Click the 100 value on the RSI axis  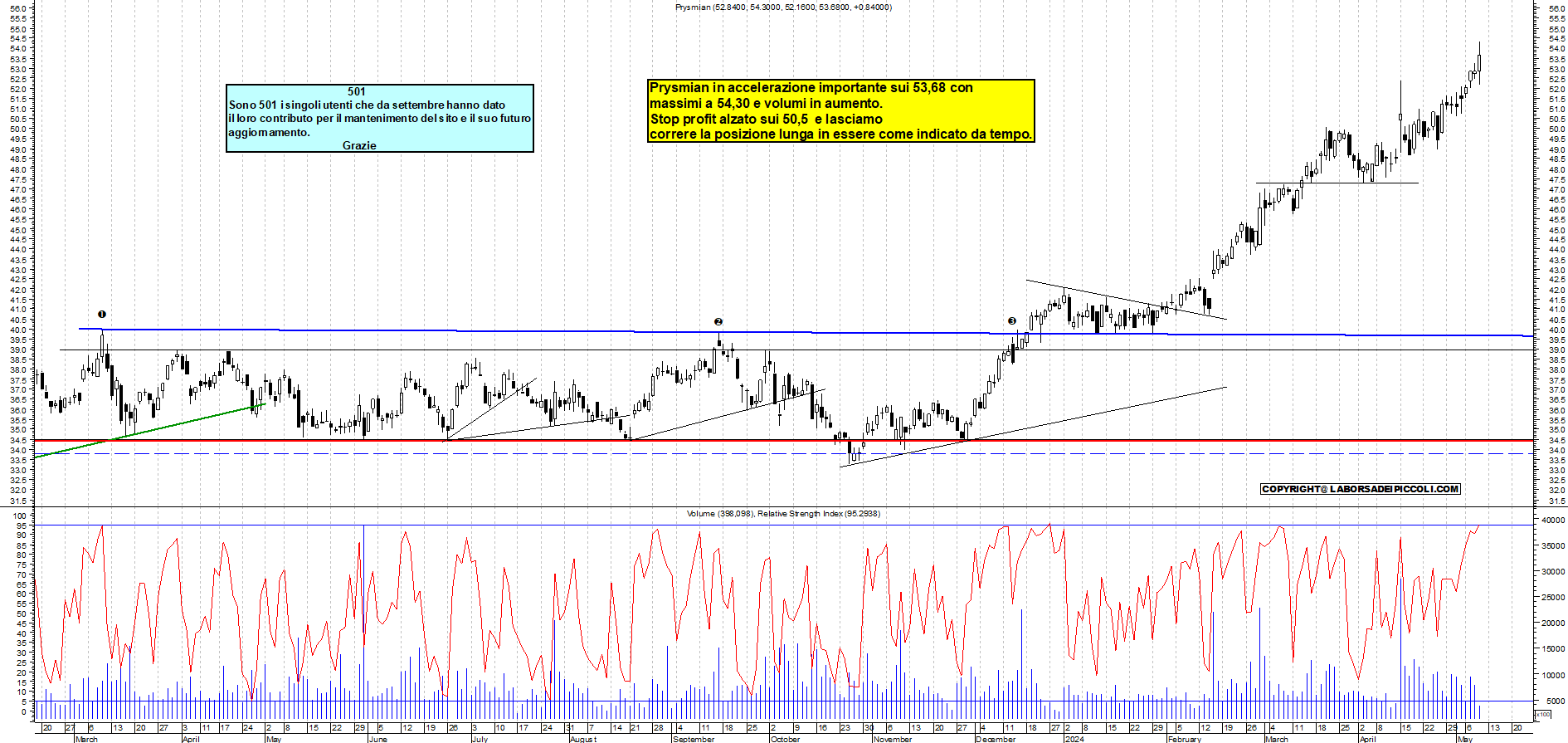point(21,516)
